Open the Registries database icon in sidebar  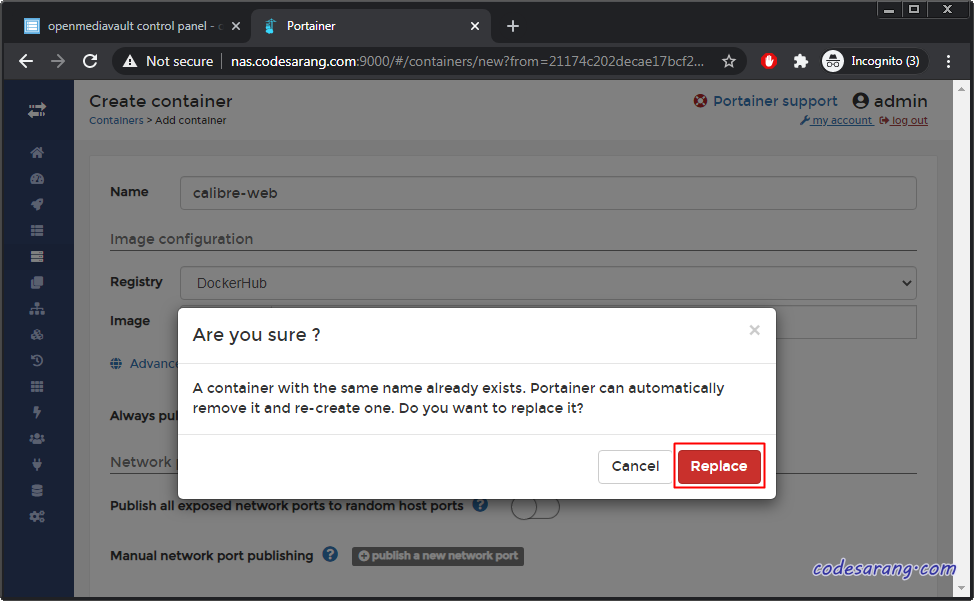coord(37,490)
